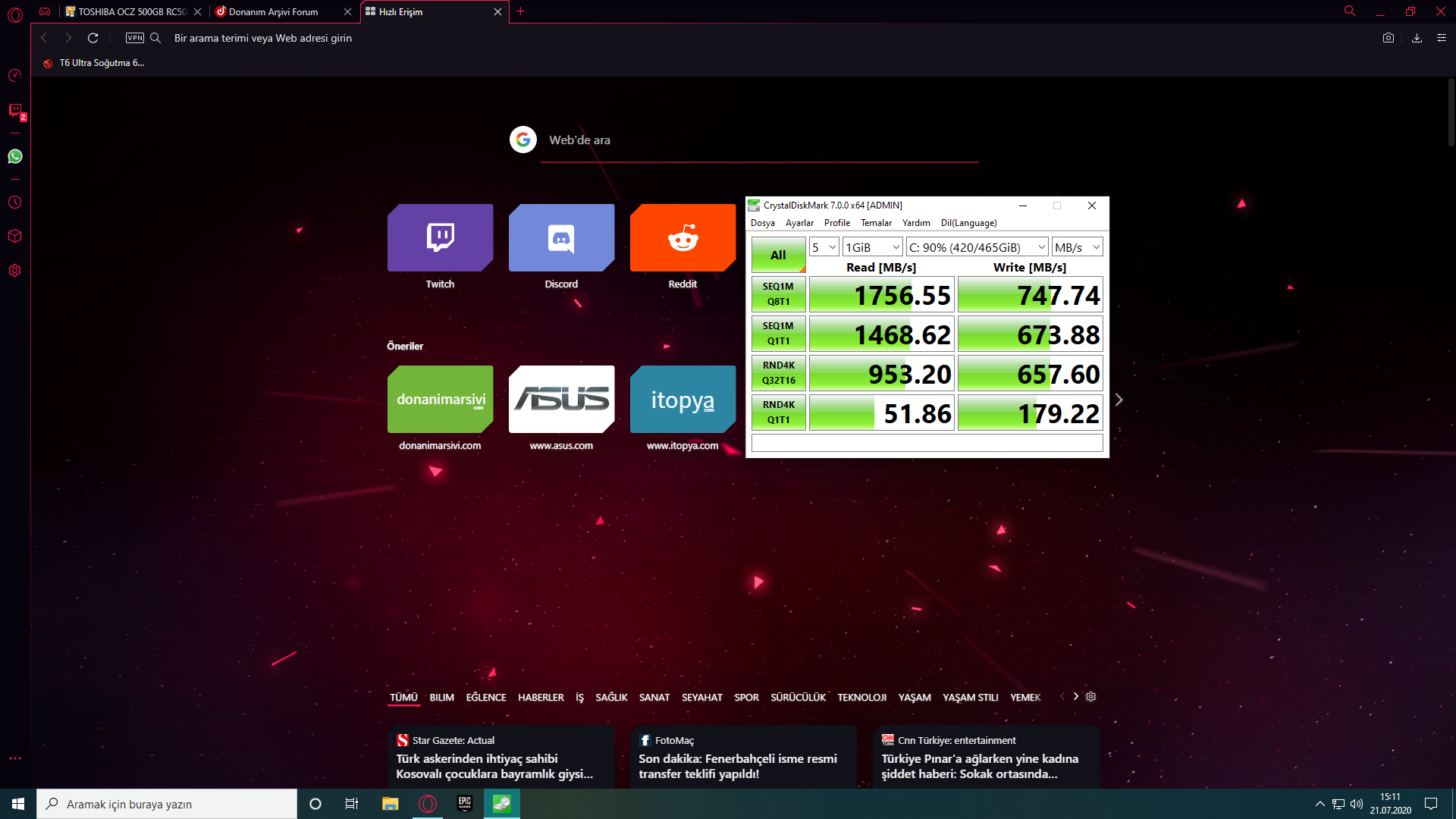Click the Easy Setup menu icon
This screenshot has width=1456, height=819.
coord(1441,38)
